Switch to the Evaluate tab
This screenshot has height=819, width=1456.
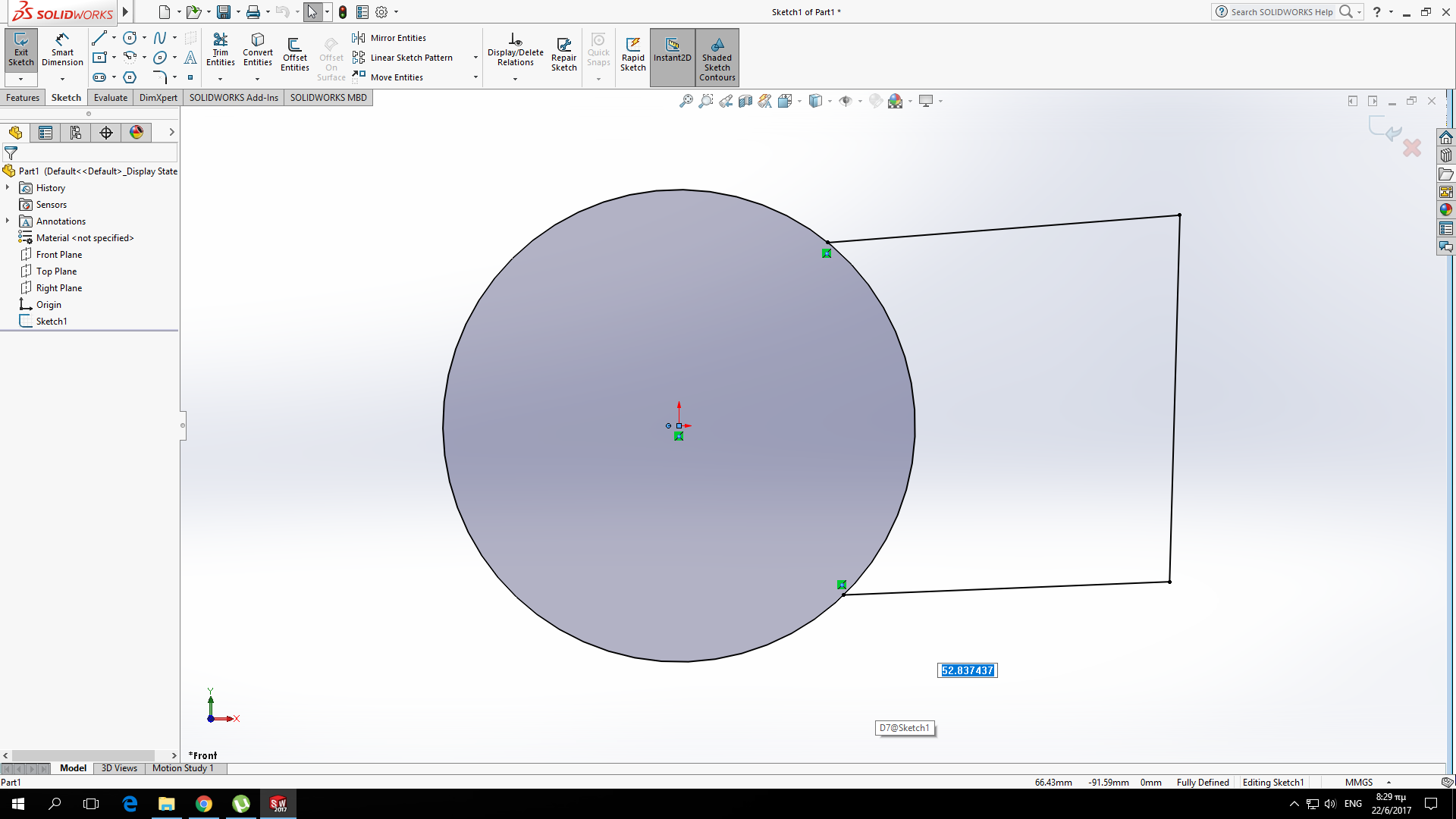tap(111, 98)
